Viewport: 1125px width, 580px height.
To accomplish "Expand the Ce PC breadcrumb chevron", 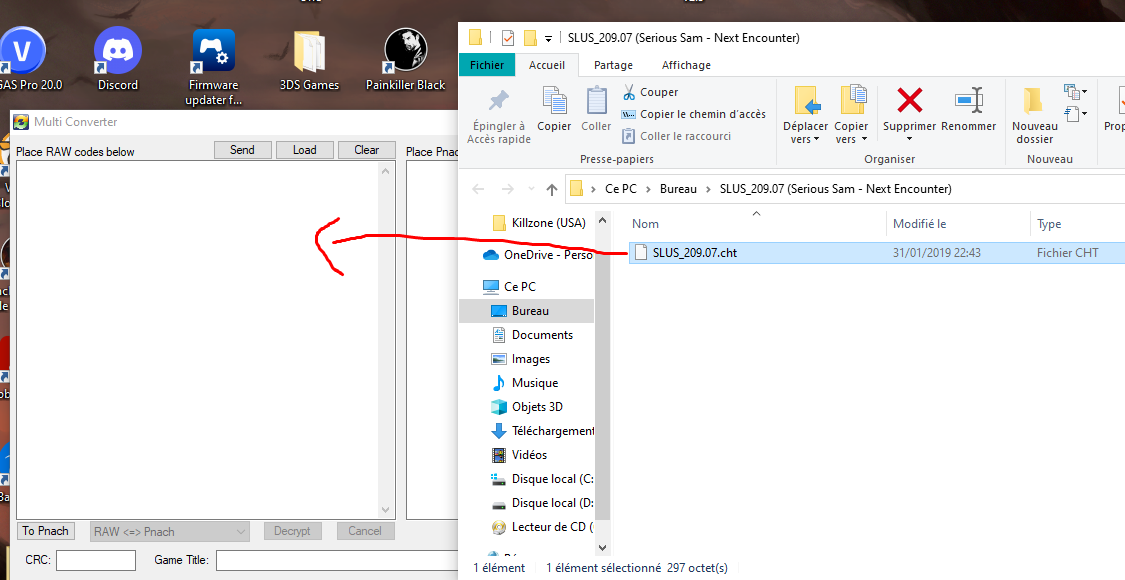I will pyautogui.click(x=648, y=190).
